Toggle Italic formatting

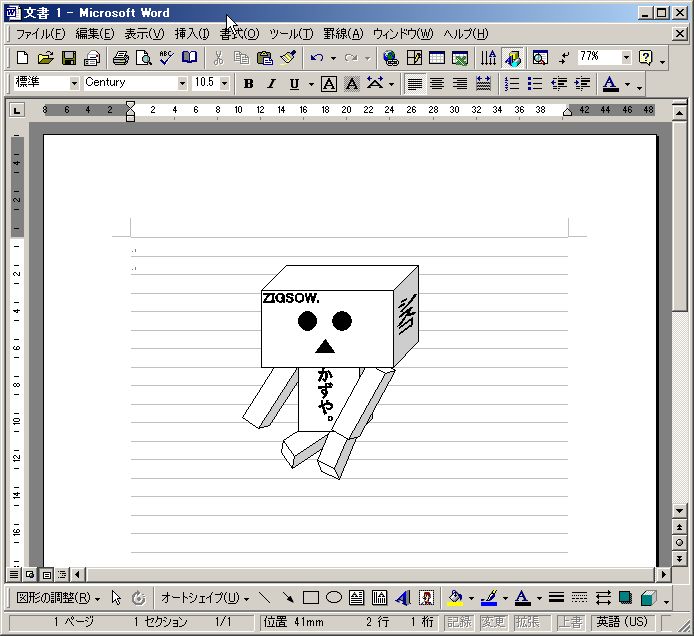271,84
